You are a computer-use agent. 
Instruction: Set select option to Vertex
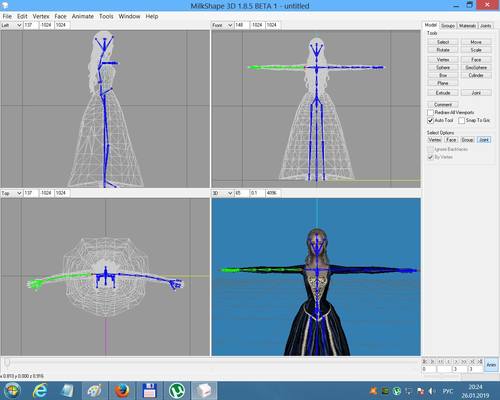click(435, 140)
